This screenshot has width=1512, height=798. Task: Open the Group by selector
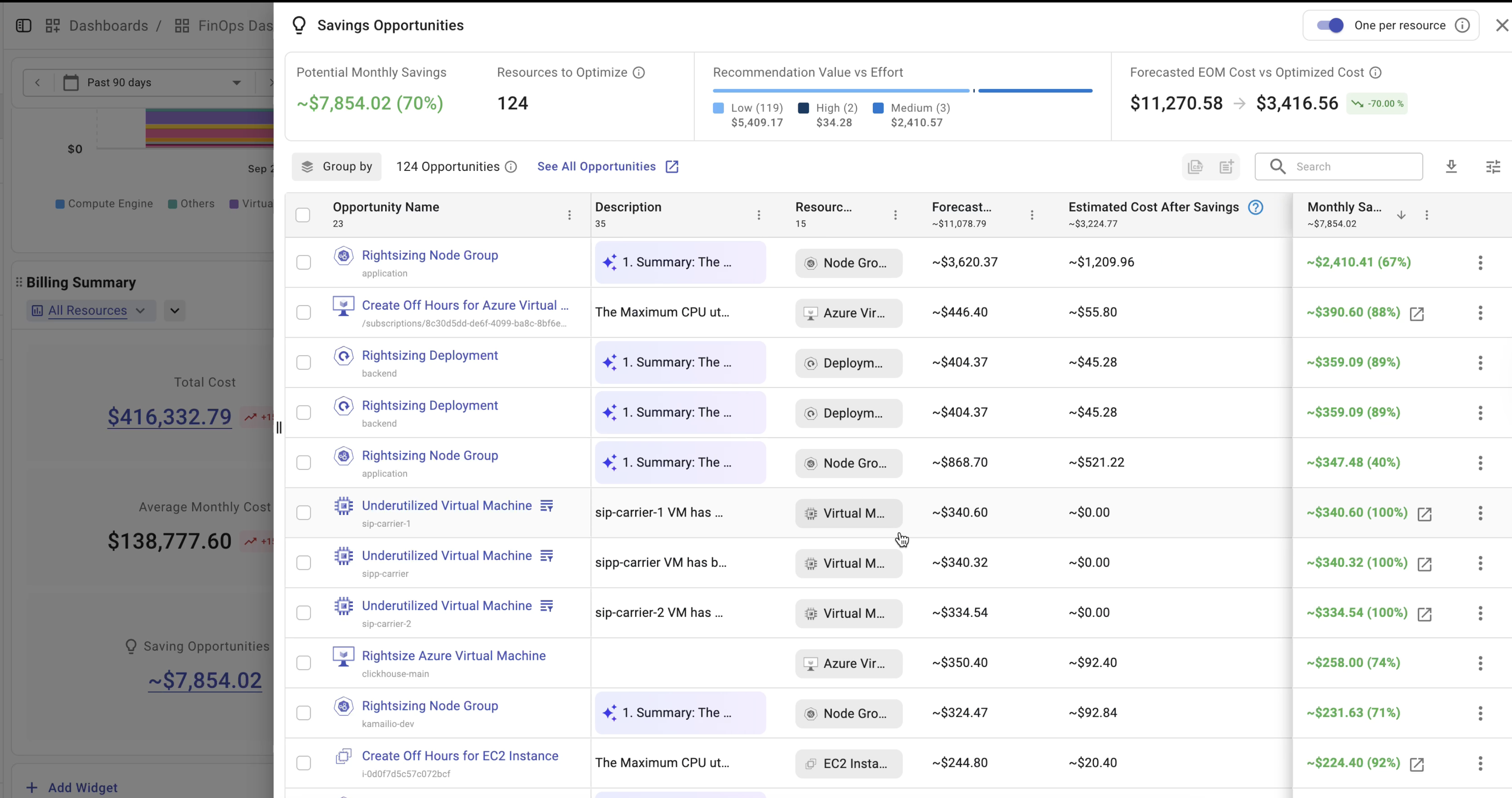pos(336,167)
